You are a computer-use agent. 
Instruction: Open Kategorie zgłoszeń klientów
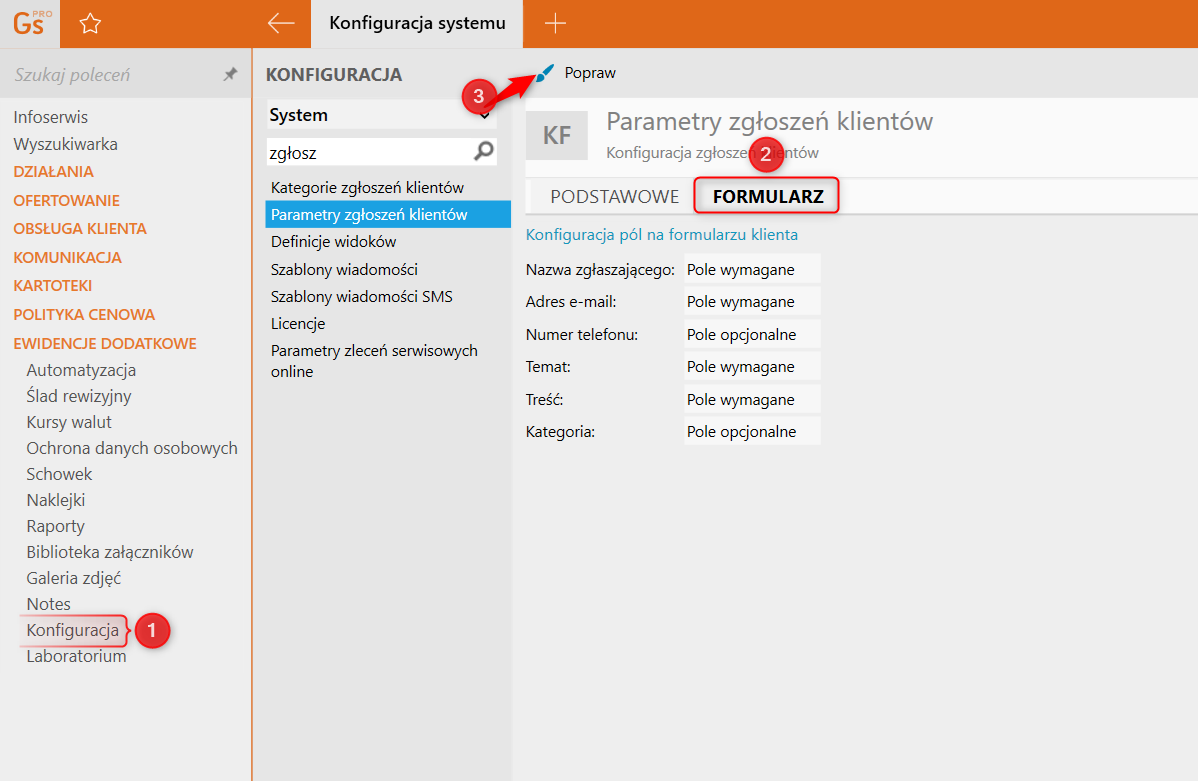pos(367,188)
